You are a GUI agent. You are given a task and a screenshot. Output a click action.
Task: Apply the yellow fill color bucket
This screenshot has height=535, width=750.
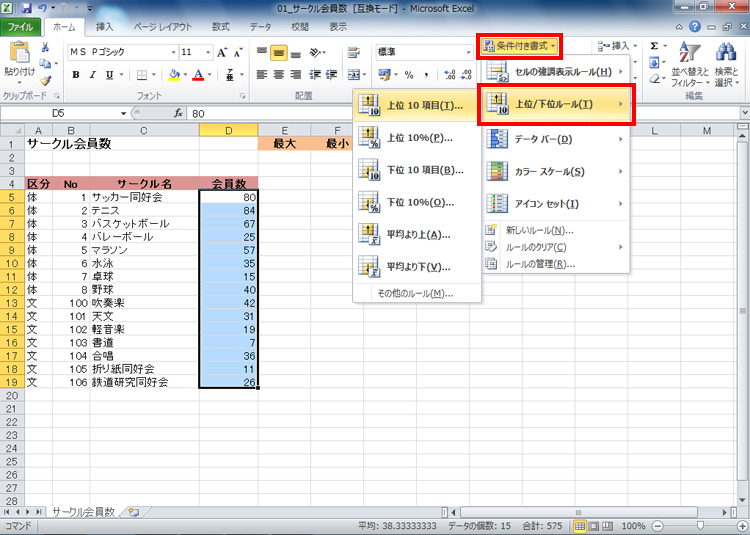pyautogui.click(x=174, y=75)
